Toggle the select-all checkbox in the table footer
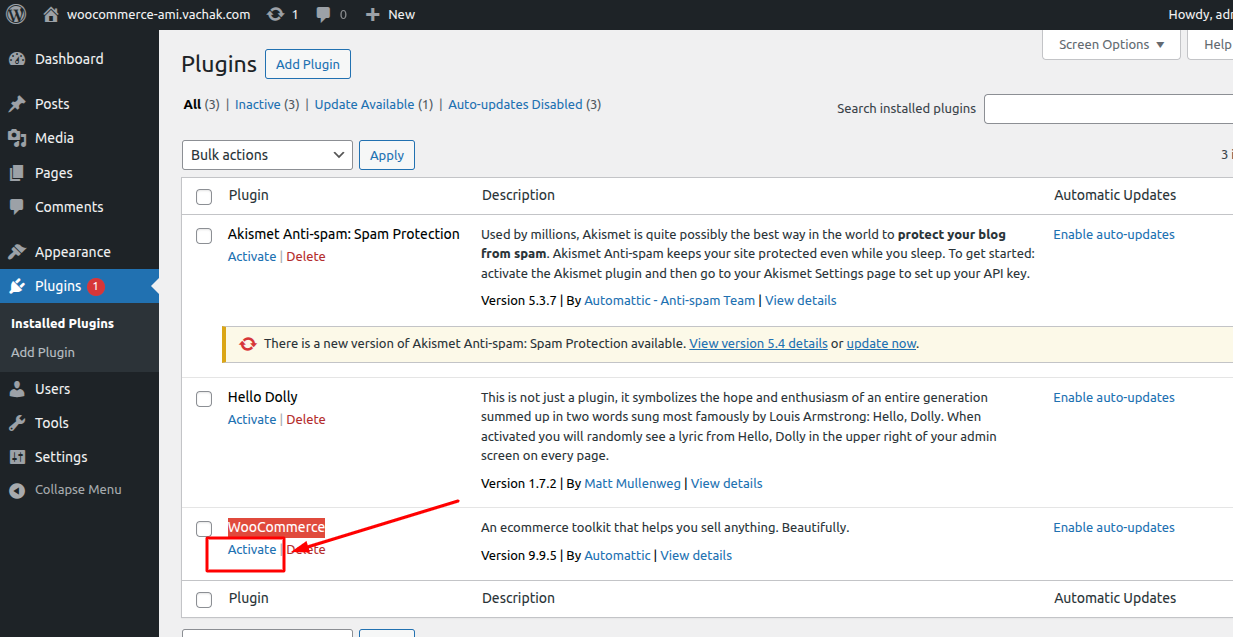The width and height of the screenshot is (1233, 637). (204, 600)
